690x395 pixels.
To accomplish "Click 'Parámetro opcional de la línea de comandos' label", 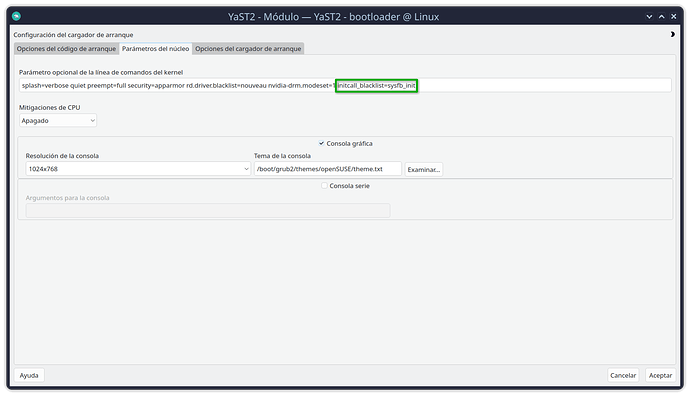I will tap(101, 72).
